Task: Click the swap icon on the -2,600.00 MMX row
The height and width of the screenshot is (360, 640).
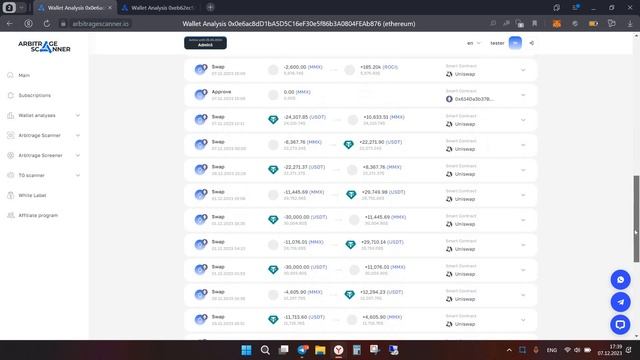Action: point(200,69)
